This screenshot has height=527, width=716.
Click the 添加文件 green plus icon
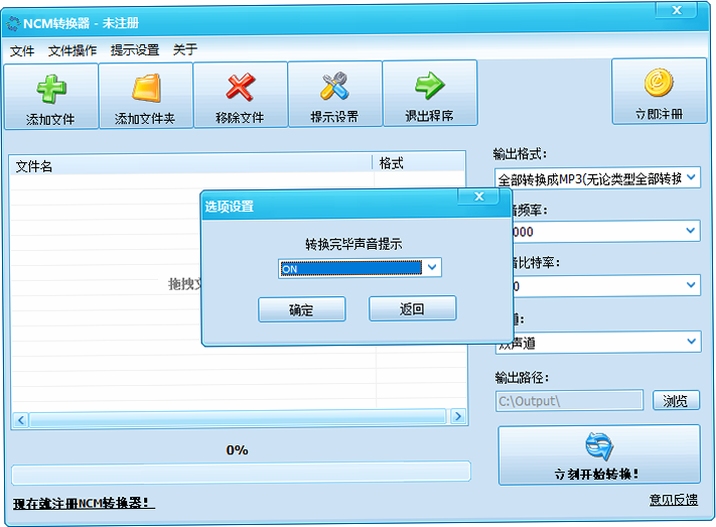coord(51,89)
